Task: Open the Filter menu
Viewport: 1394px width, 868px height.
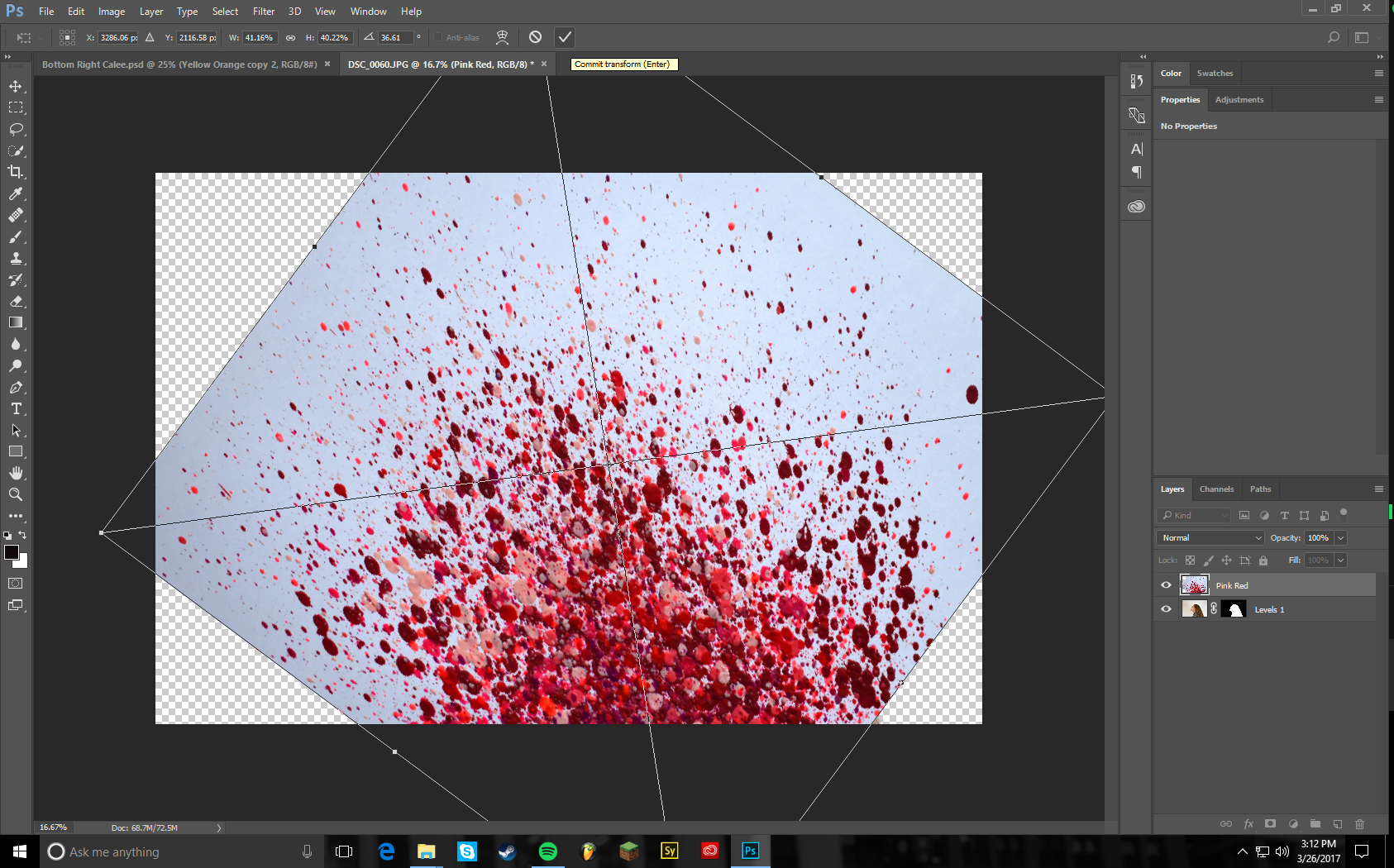Action: coord(264,12)
